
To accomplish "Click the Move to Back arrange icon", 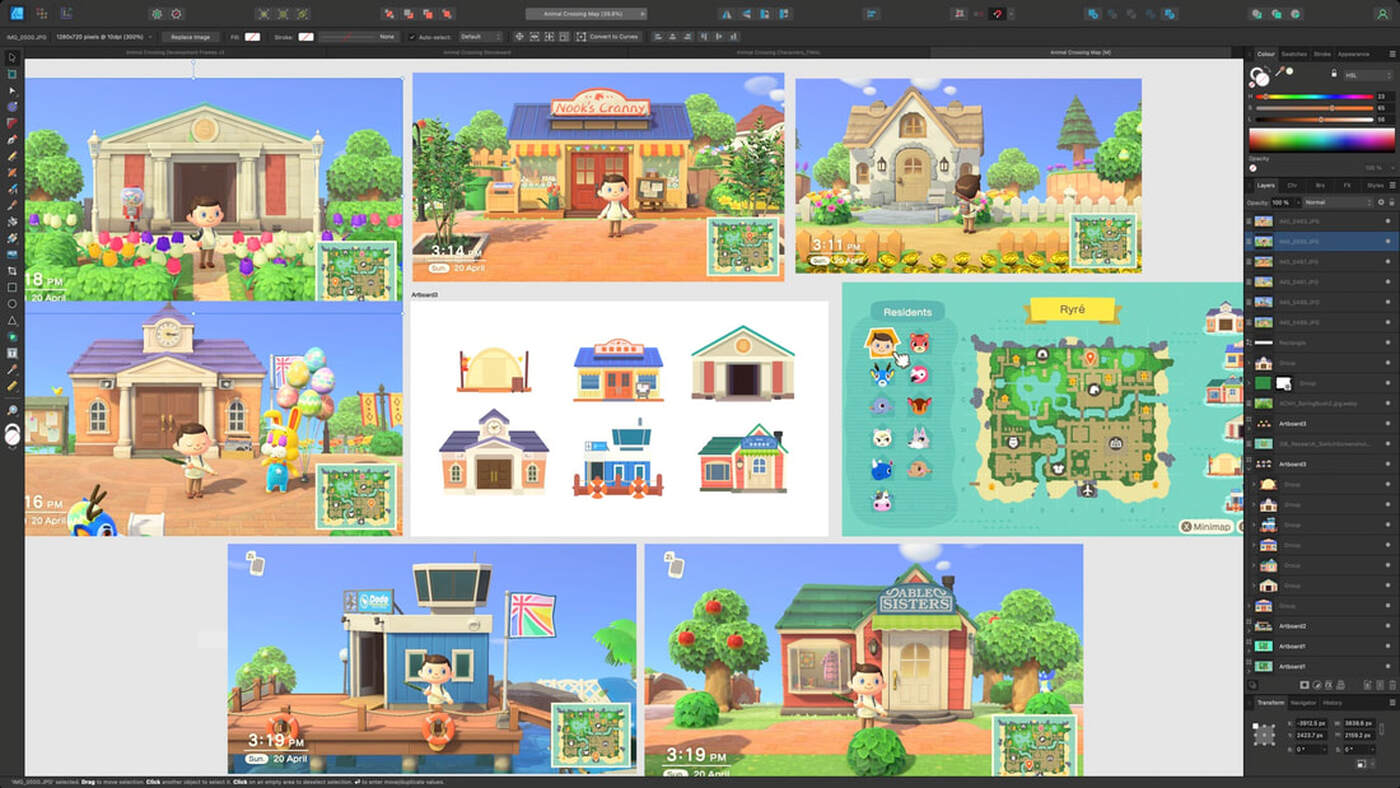I will coord(388,14).
